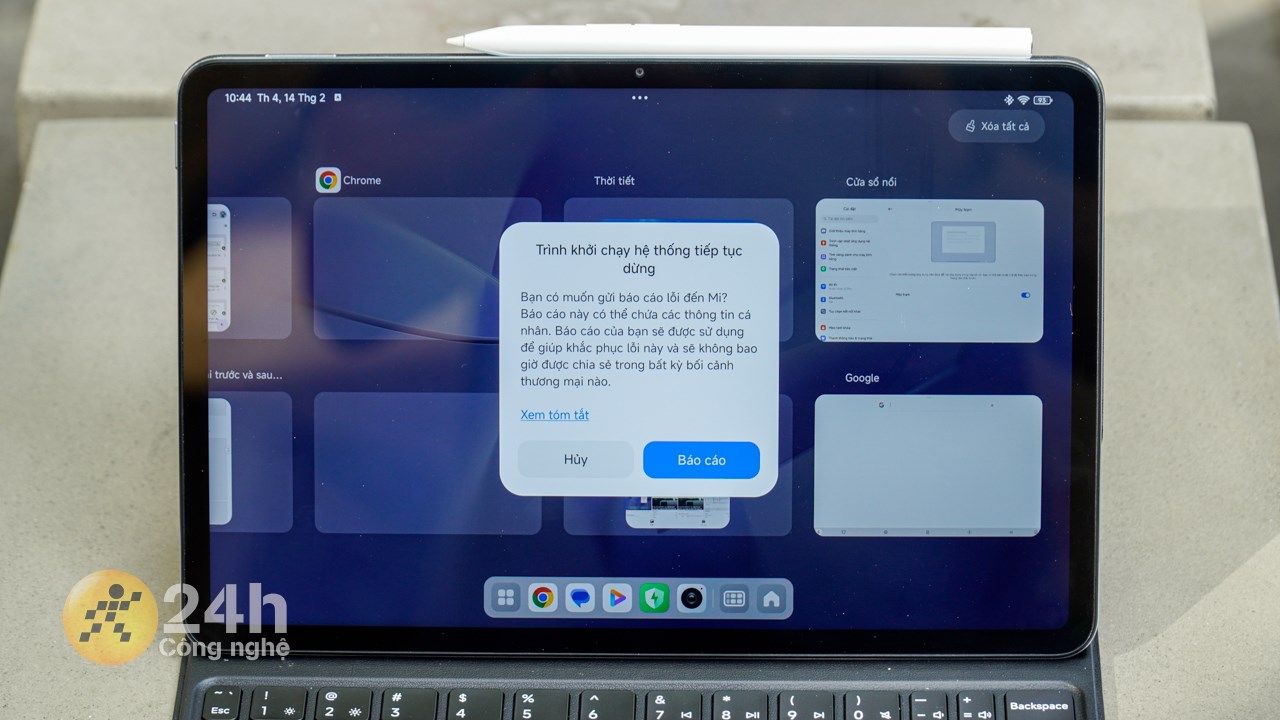This screenshot has width=1280, height=720.
Task: Open the Xem tóm tắt link
Action: pyautogui.click(x=554, y=415)
